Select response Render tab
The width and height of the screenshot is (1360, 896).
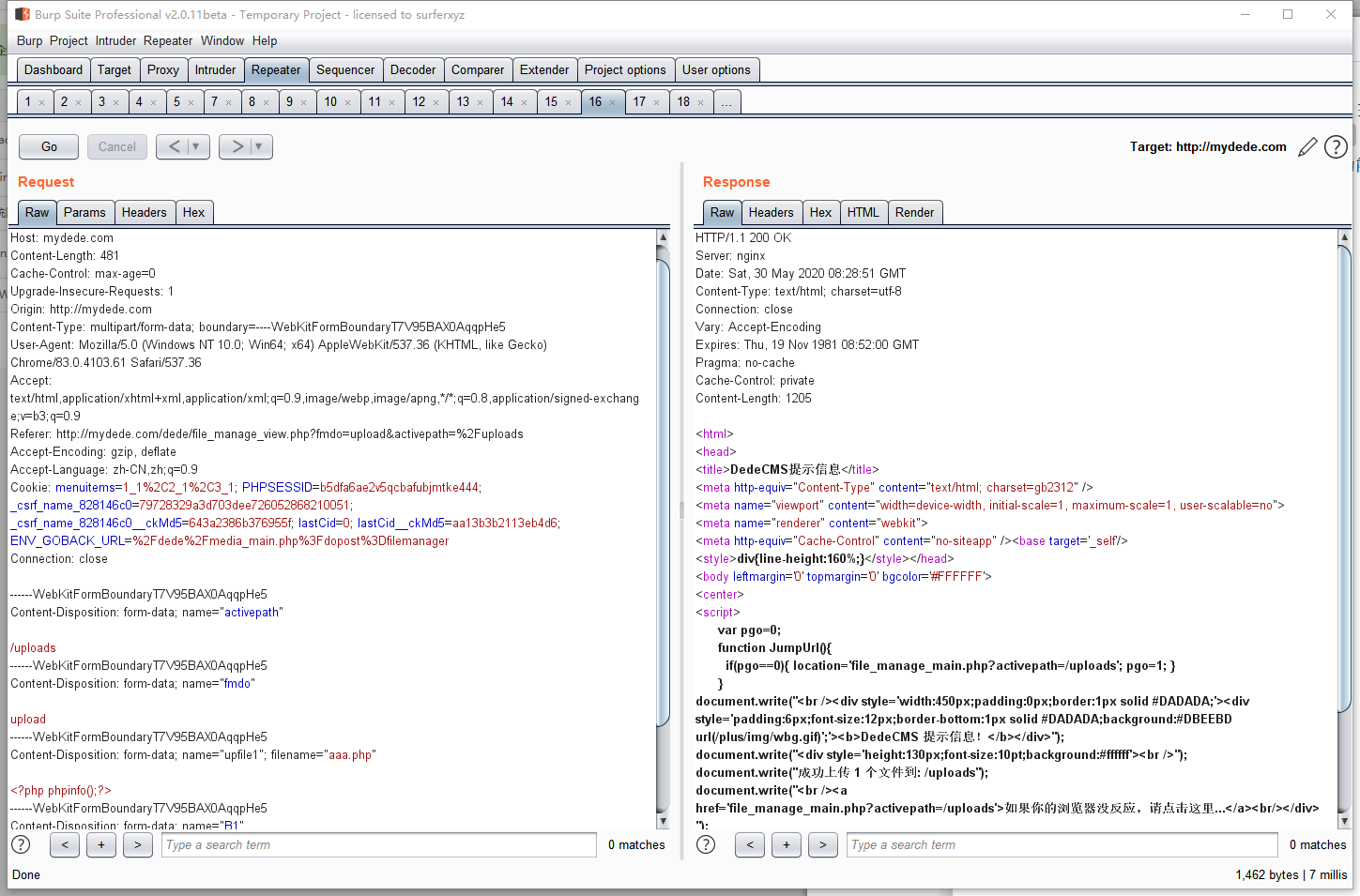click(x=914, y=212)
